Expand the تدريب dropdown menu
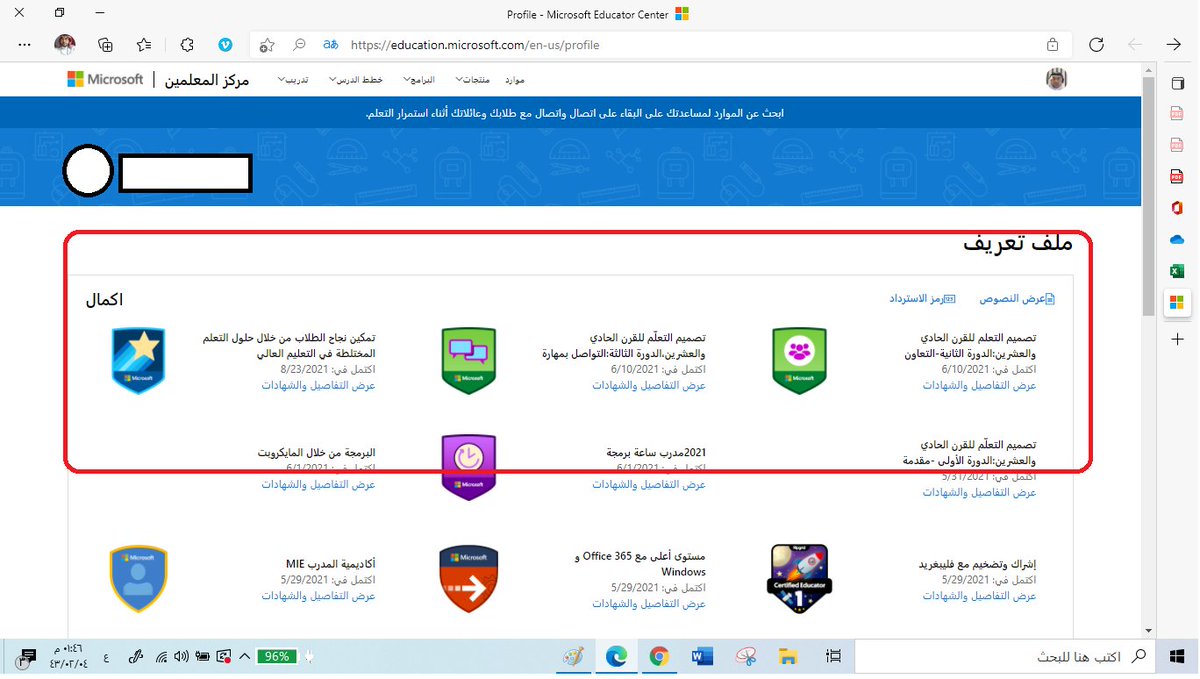Viewport: 1200px width, 679px height. [291, 79]
